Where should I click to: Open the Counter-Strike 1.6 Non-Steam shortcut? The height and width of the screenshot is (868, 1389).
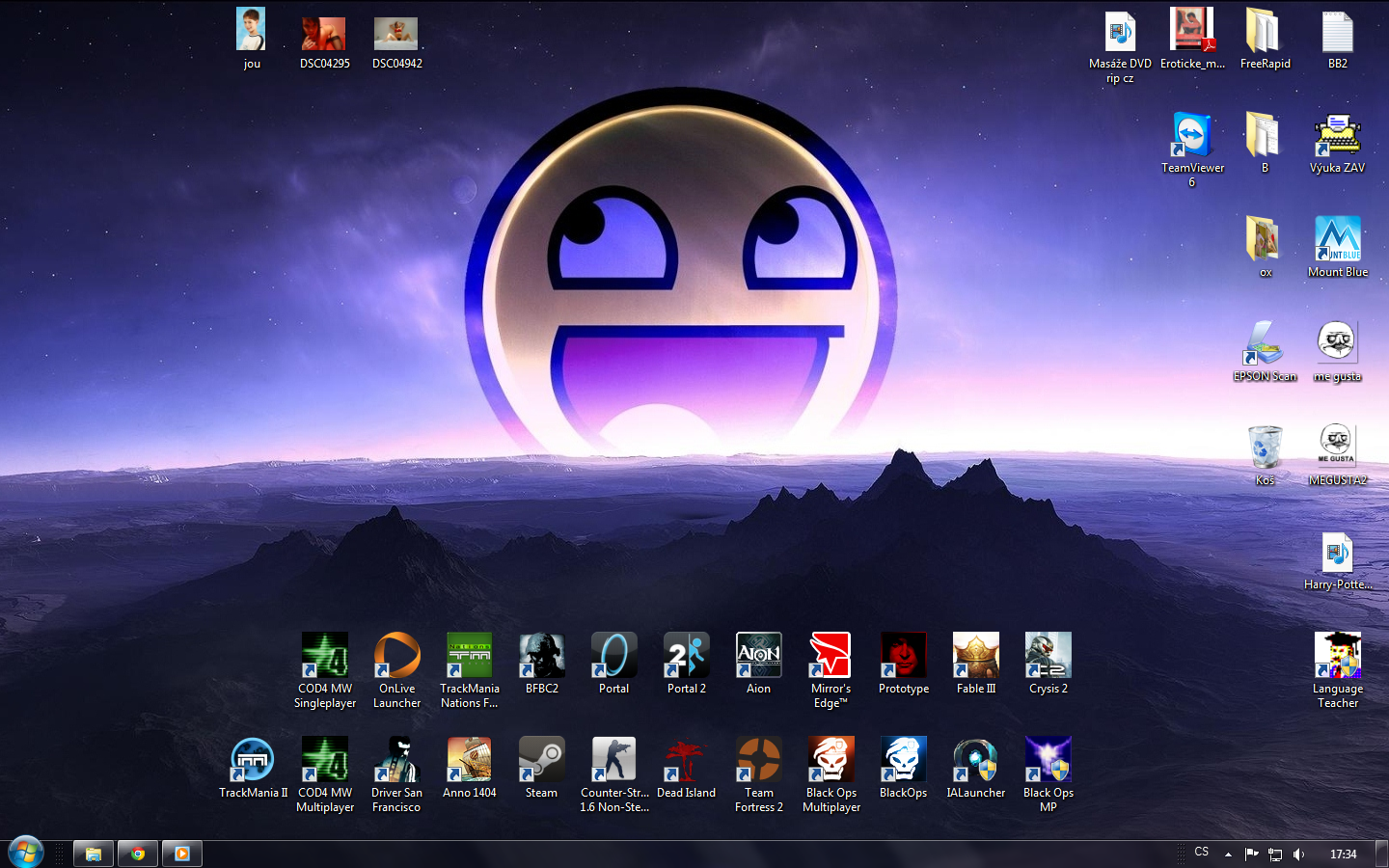614,774
